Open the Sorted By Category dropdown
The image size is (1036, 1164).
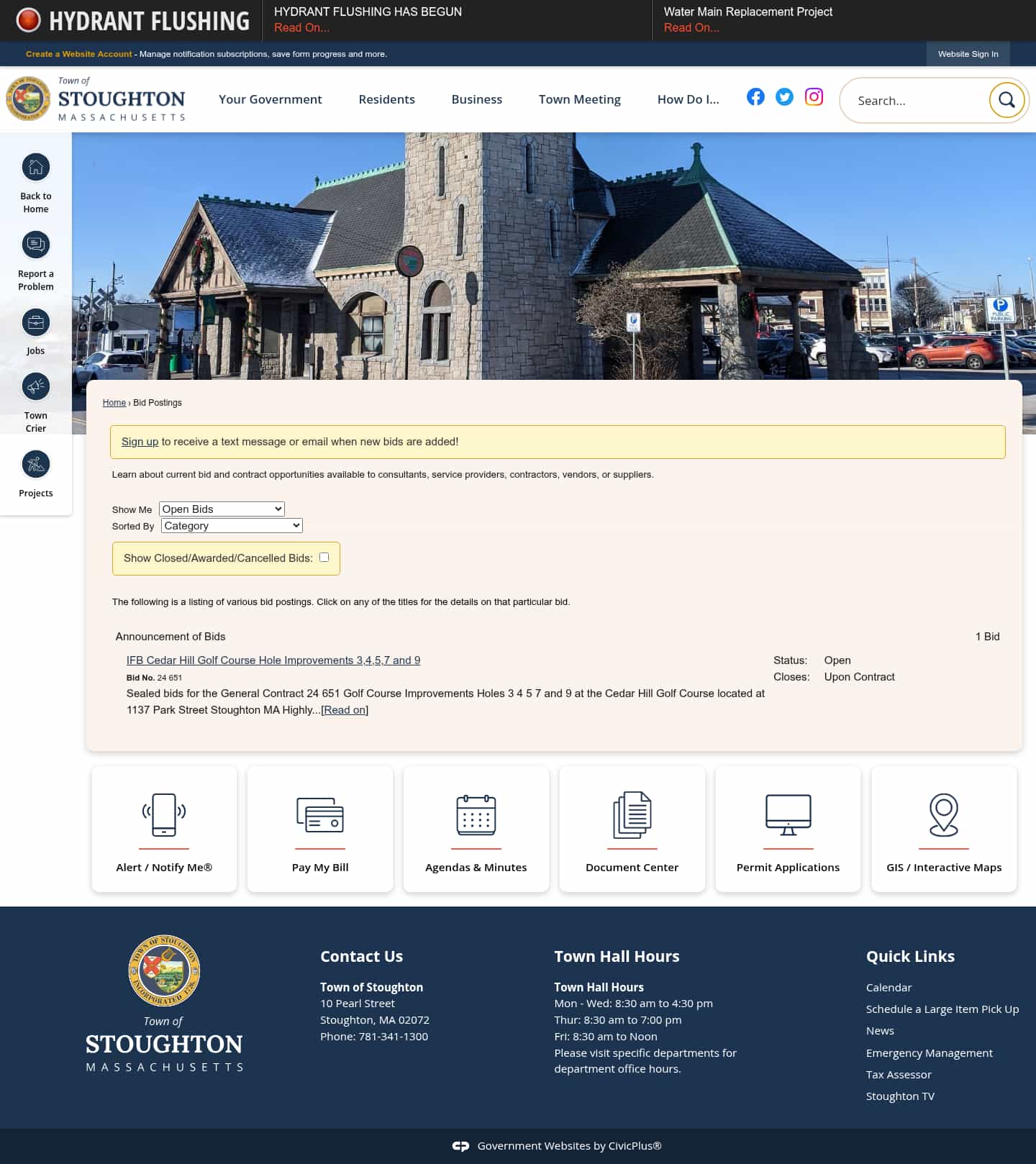pyautogui.click(x=232, y=525)
